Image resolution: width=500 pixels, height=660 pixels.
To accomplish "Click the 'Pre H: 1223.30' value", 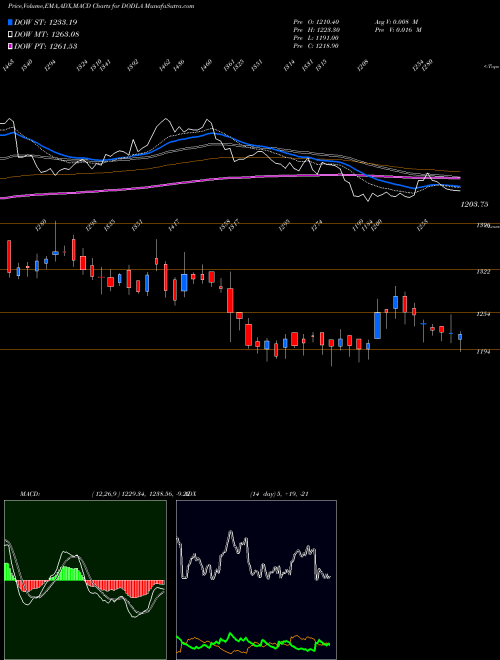I will pos(316,29).
